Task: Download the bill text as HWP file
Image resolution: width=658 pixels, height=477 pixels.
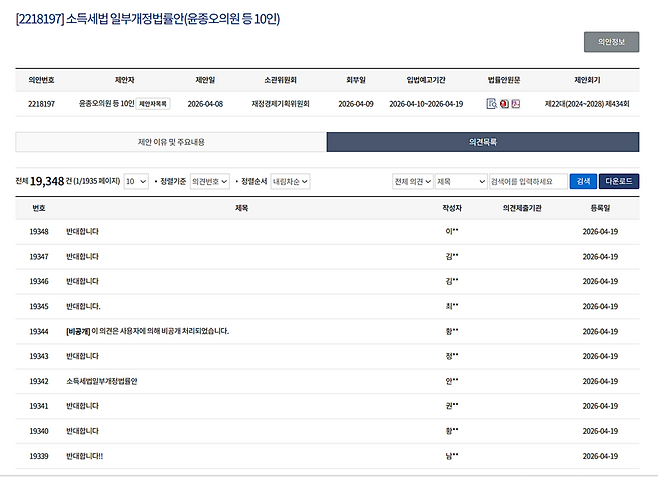Action: 504,104
